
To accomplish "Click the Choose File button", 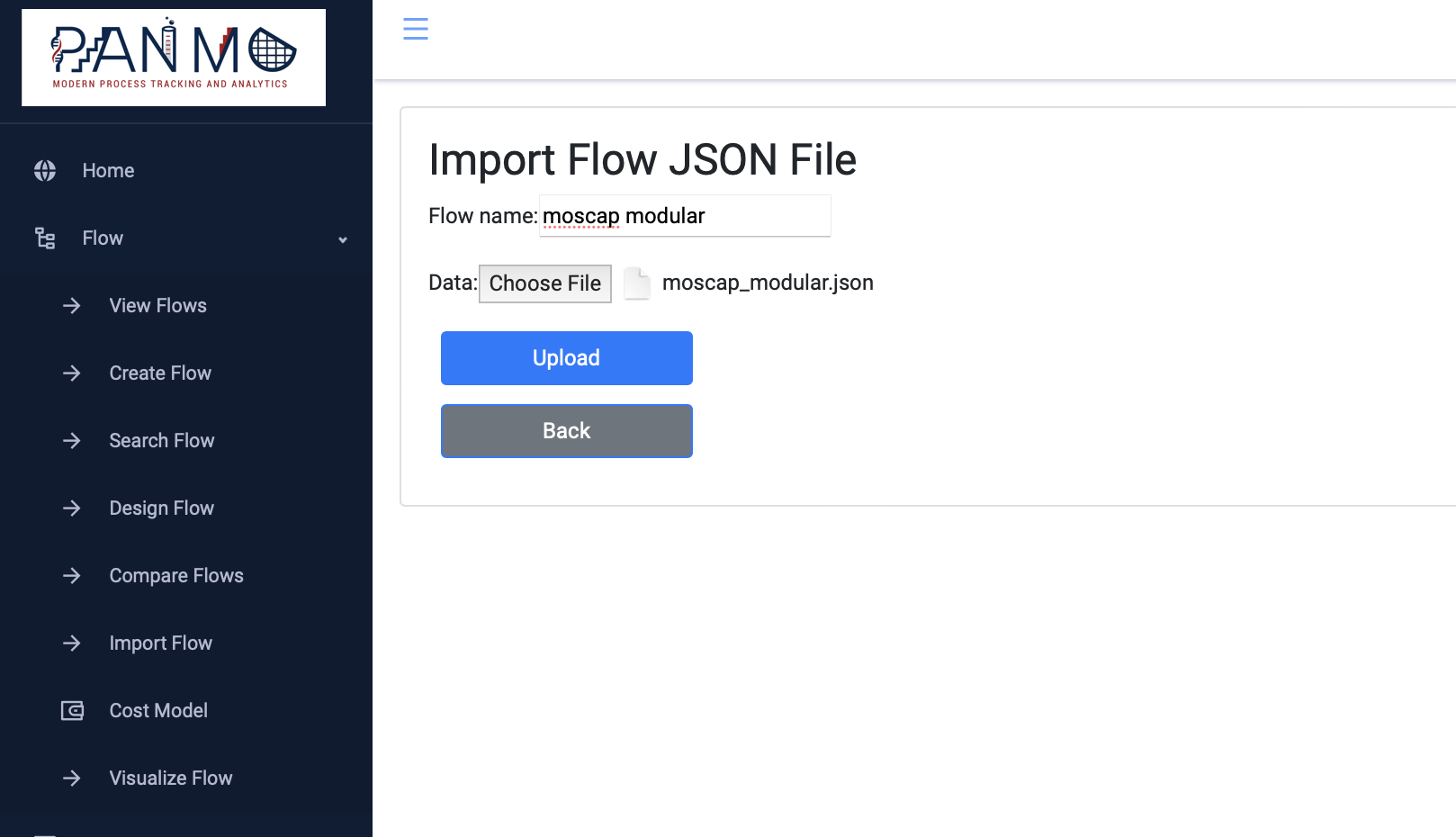I will coord(545,283).
